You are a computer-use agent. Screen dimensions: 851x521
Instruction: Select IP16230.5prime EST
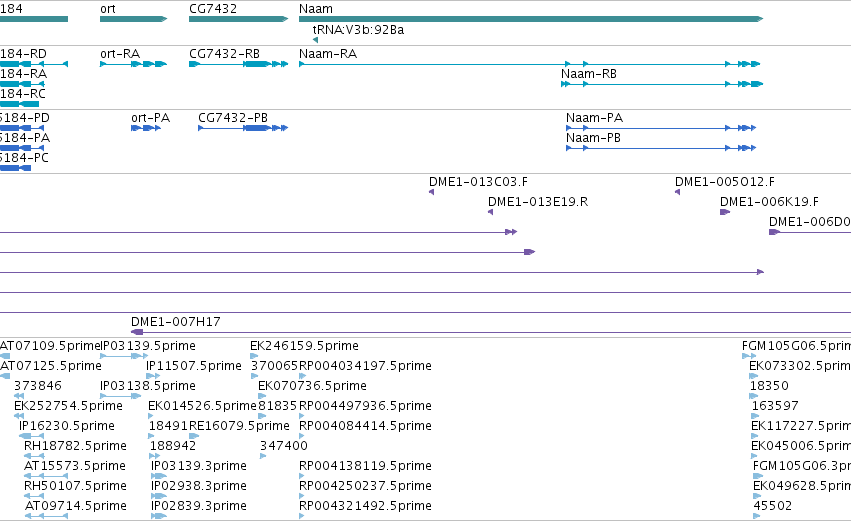pos(67,426)
